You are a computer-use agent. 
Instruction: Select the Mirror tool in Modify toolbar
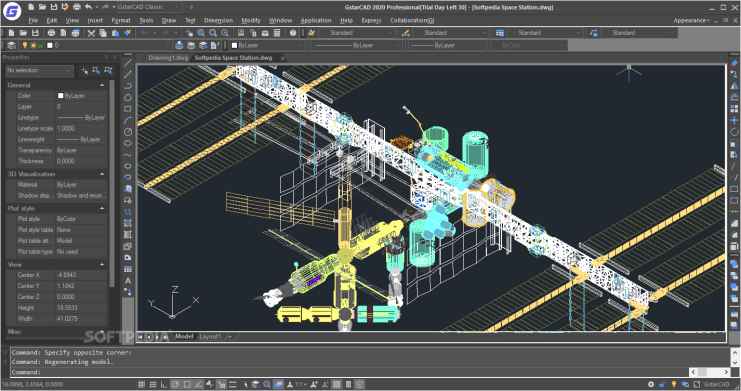click(734, 86)
